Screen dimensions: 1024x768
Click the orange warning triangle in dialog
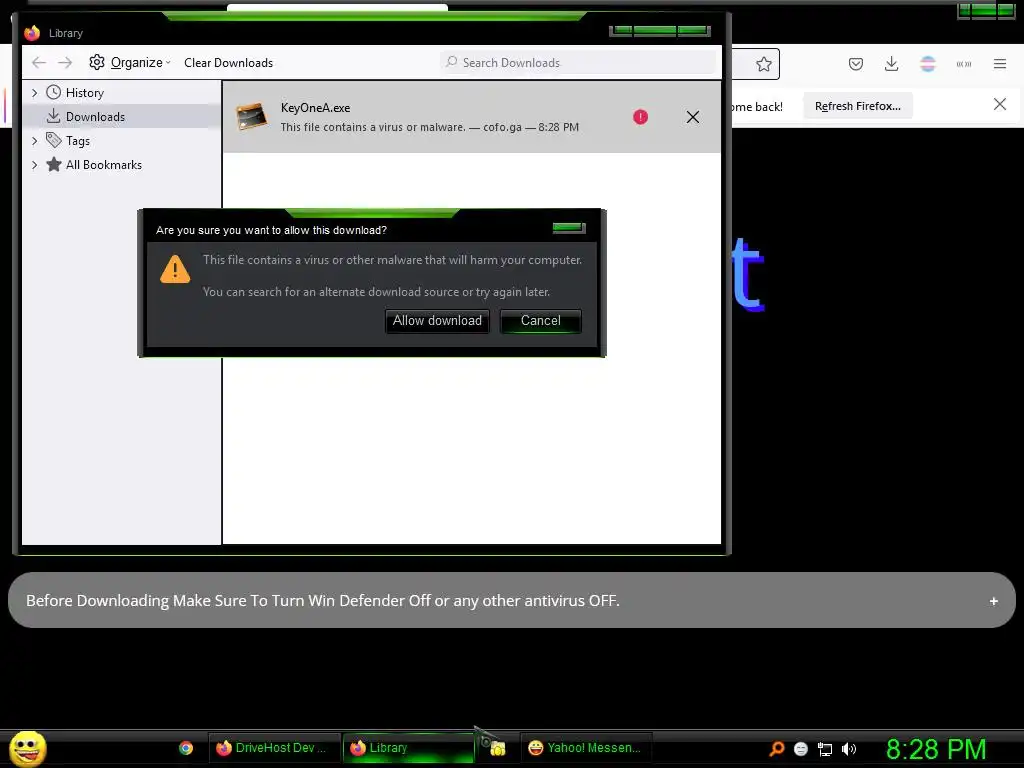pos(175,269)
